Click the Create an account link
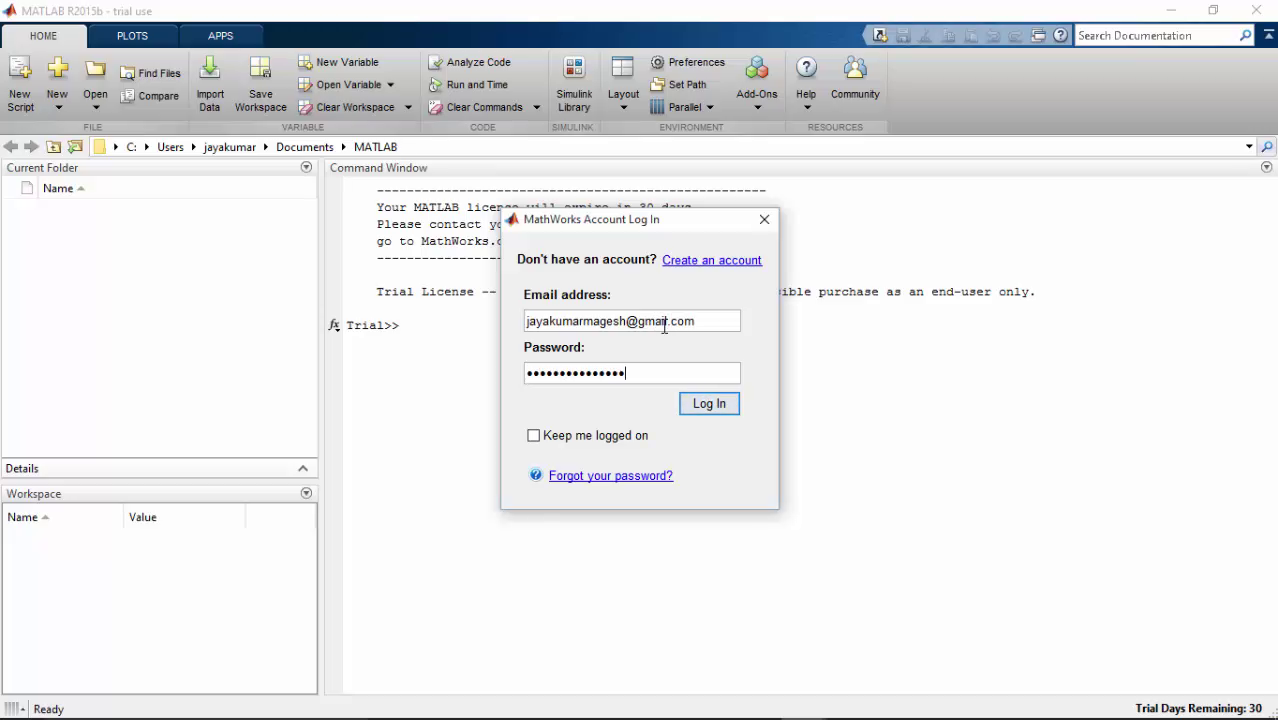The image size is (1278, 720). click(x=712, y=260)
